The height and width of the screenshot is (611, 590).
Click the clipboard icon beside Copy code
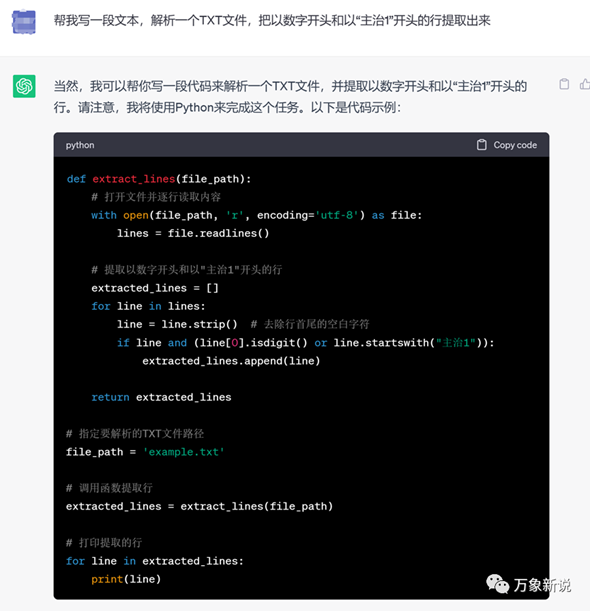point(482,145)
